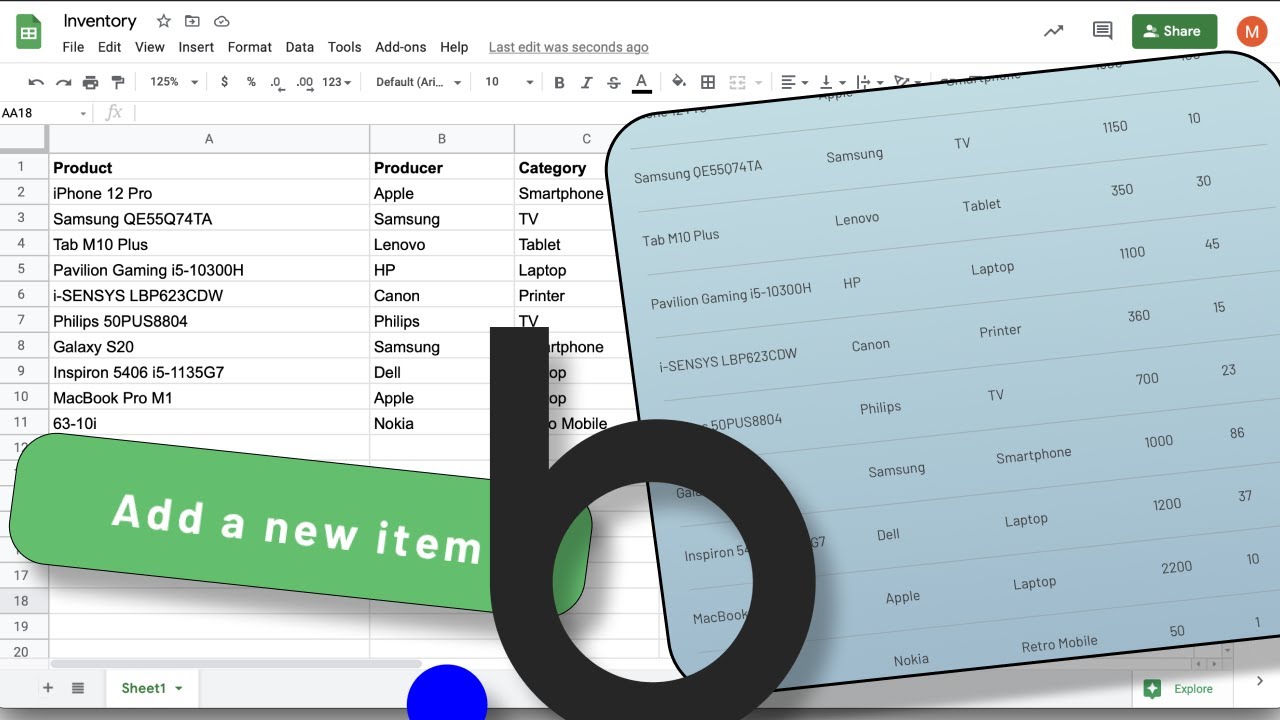Select the cell 'Canon'

click(442, 295)
